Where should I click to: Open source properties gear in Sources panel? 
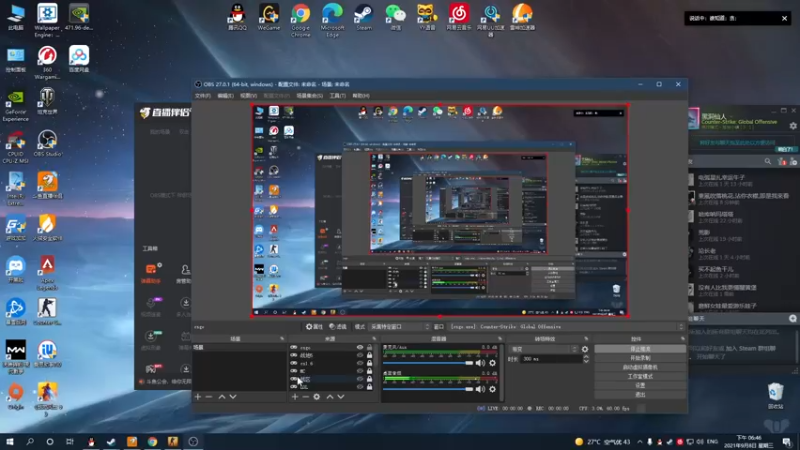tap(316, 396)
